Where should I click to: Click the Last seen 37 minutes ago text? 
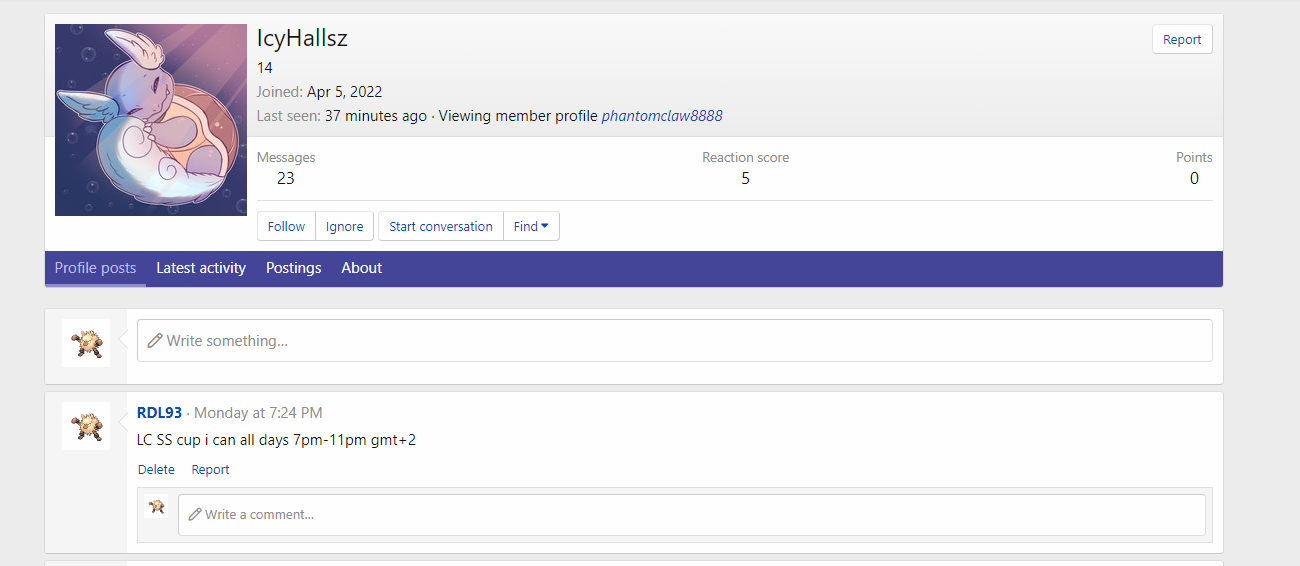pyautogui.click(x=376, y=116)
